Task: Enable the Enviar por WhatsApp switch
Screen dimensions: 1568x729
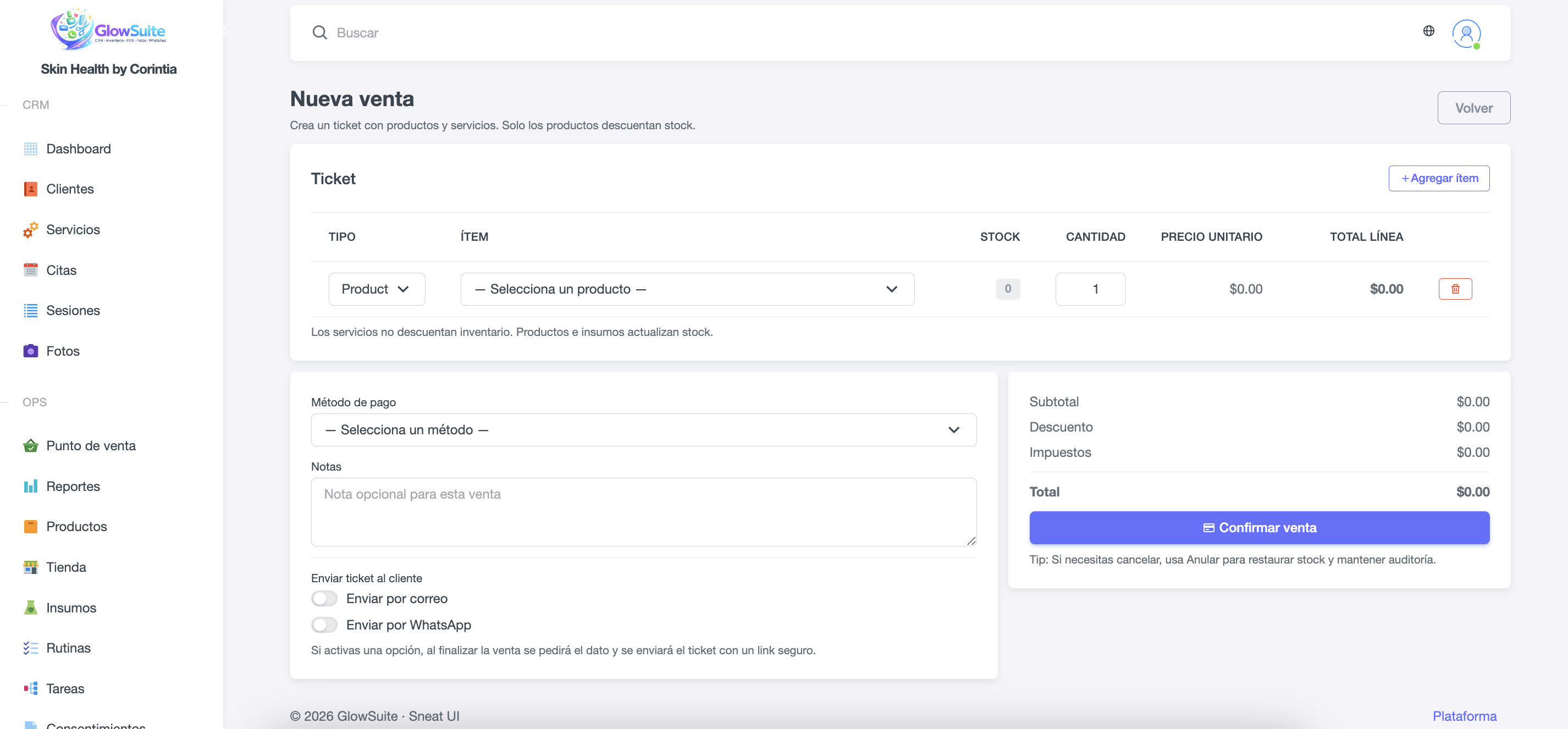Action: tap(324, 625)
